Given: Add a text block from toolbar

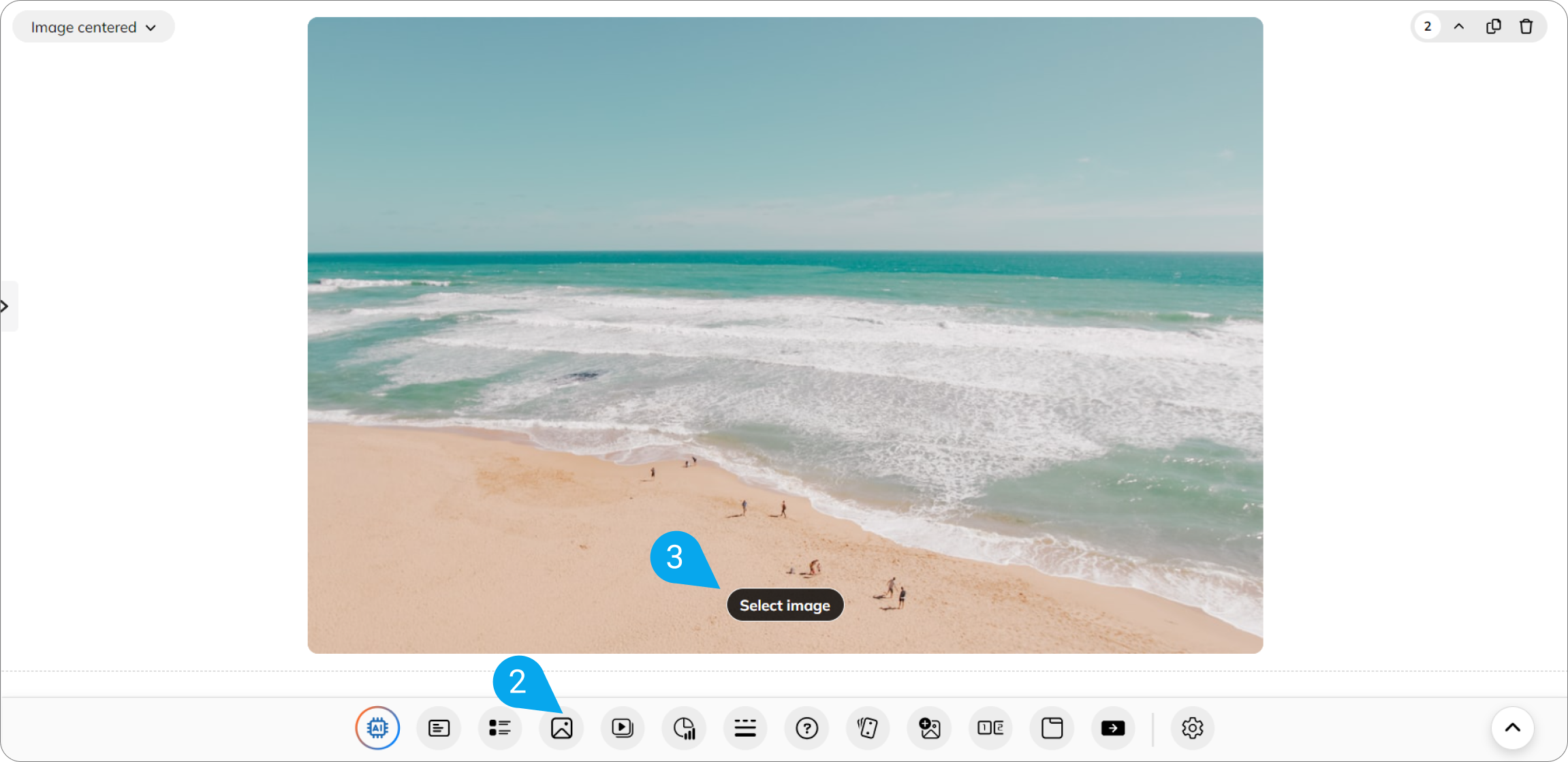Looking at the screenshot, I should coord(439,728).
